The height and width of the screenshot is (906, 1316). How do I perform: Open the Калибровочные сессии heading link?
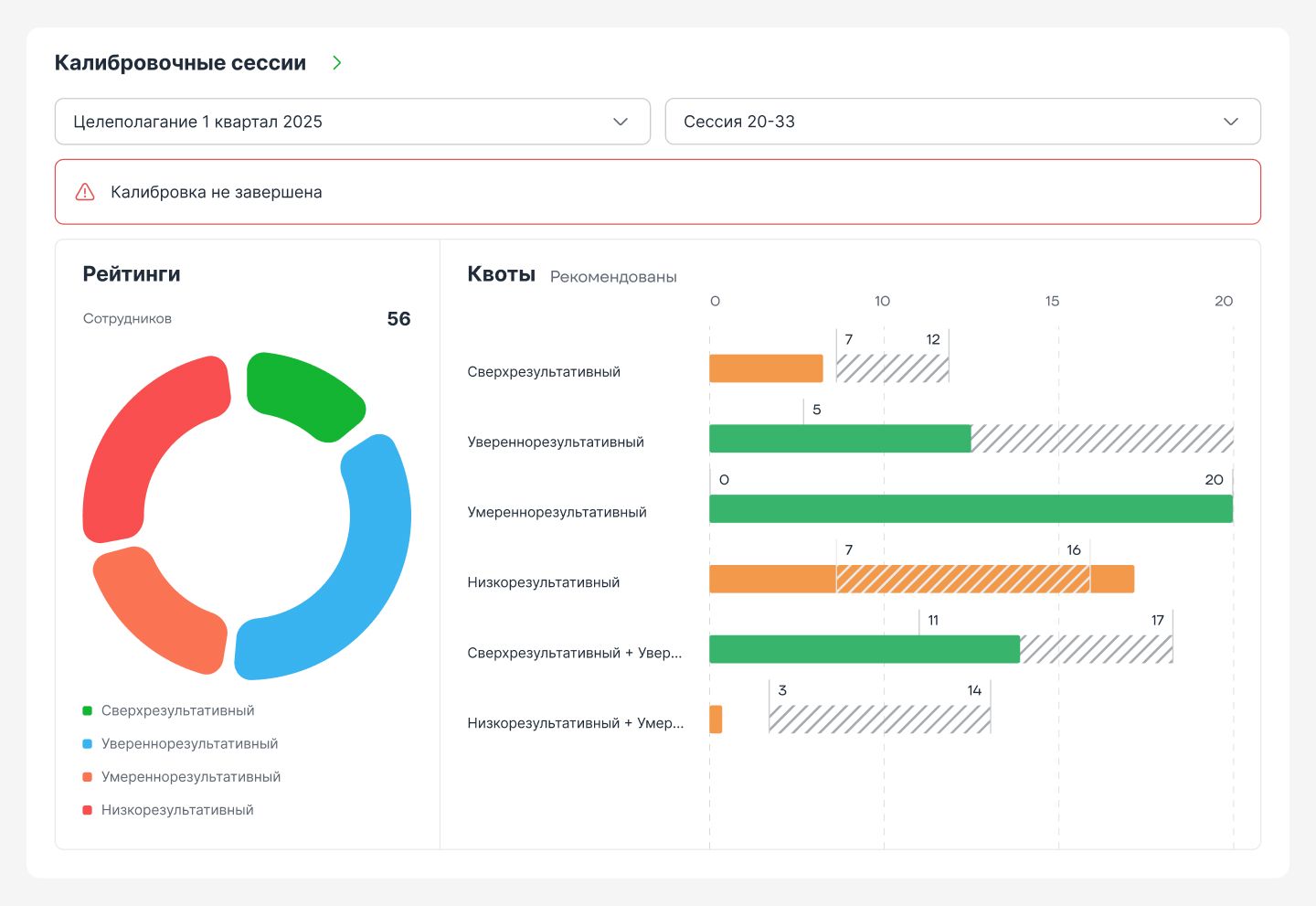point(180,63)
